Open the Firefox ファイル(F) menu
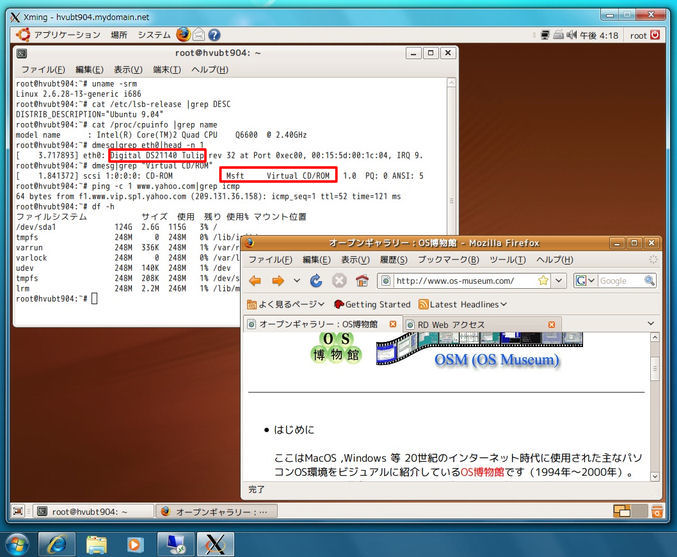677x557 pixels. [271, 260]
